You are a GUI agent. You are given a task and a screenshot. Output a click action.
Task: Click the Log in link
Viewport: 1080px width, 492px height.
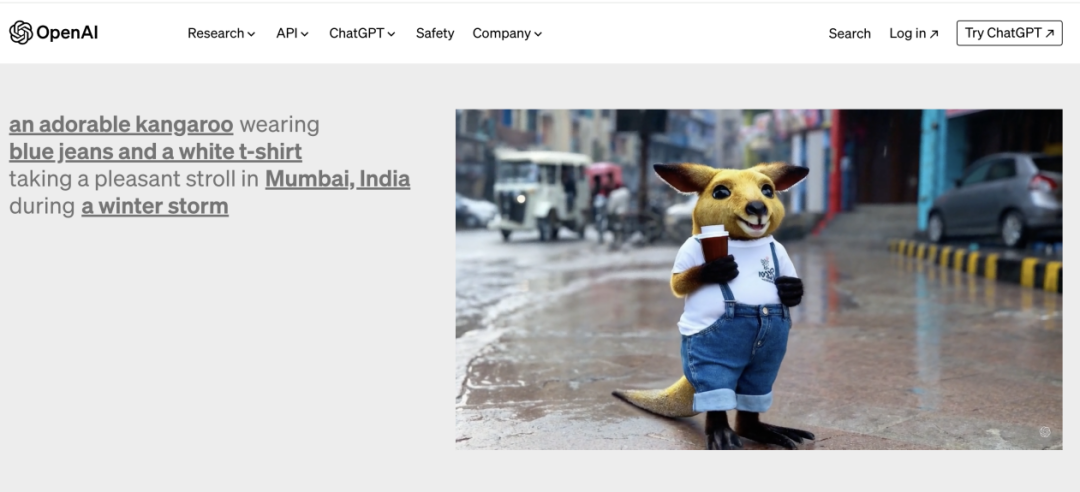[907, 33]
